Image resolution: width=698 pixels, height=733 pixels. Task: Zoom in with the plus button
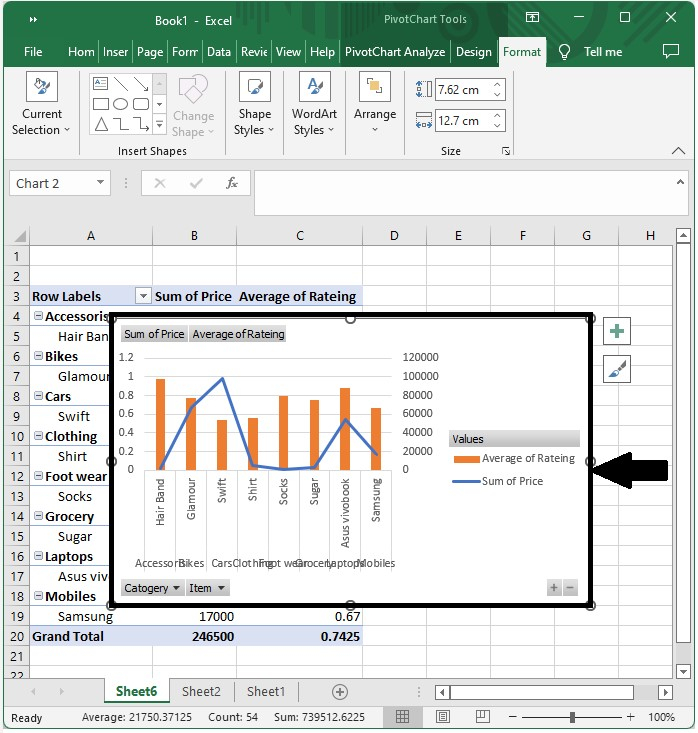[631, 717]
